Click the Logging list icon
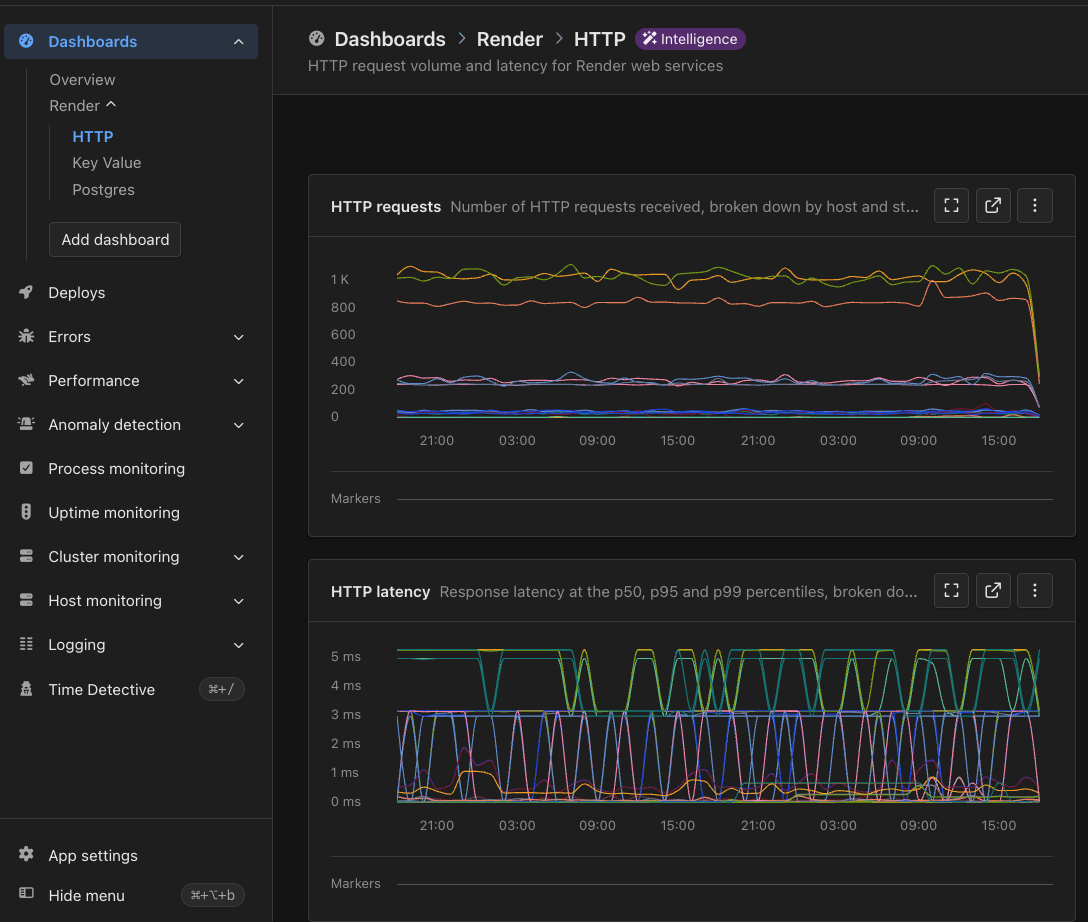The image size is (1088, 922). 26,644
